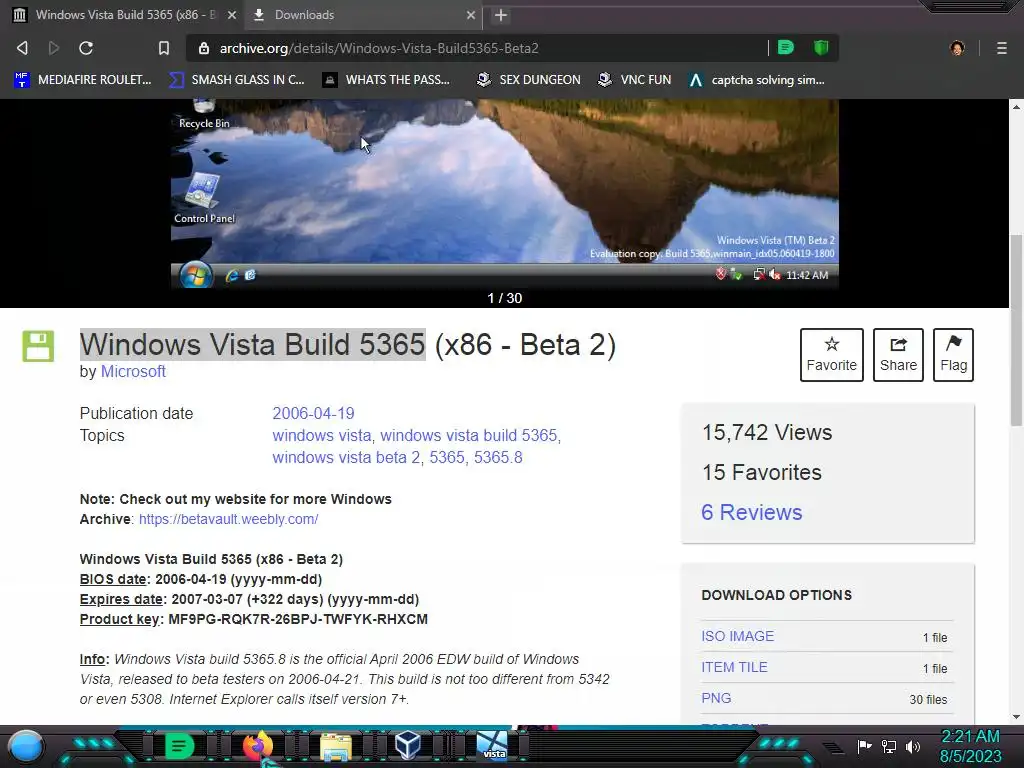
Task: Open the 'windows vista beta 2' topic
Action: pos(346,458)
